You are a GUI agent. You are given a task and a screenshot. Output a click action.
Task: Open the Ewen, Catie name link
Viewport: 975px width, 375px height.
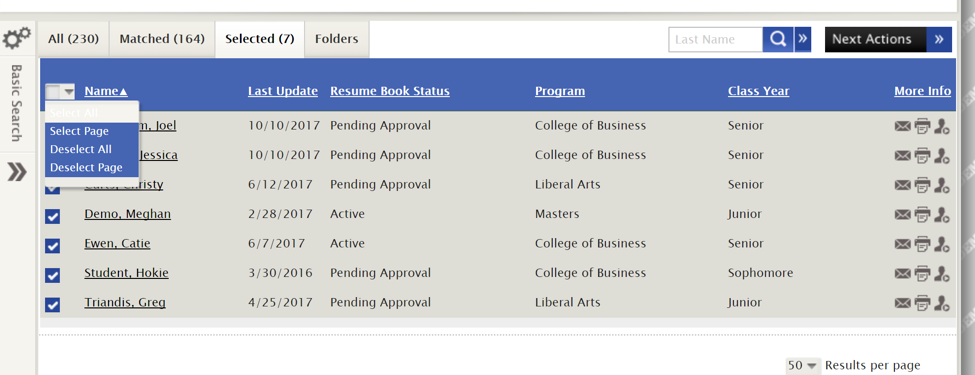click(117, 243)
